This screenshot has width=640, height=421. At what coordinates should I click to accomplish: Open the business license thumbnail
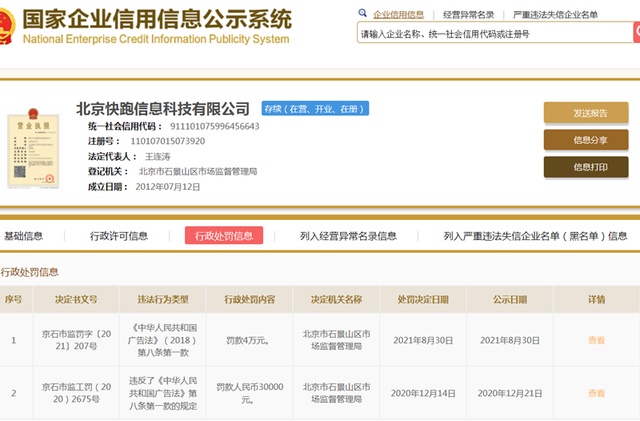(33, 148)
